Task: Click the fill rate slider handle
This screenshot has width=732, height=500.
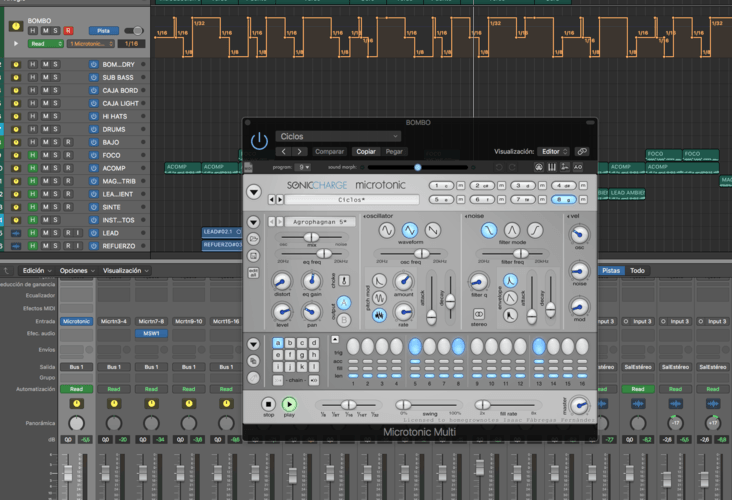Action: pyautogui.click(x=482, y=405)
